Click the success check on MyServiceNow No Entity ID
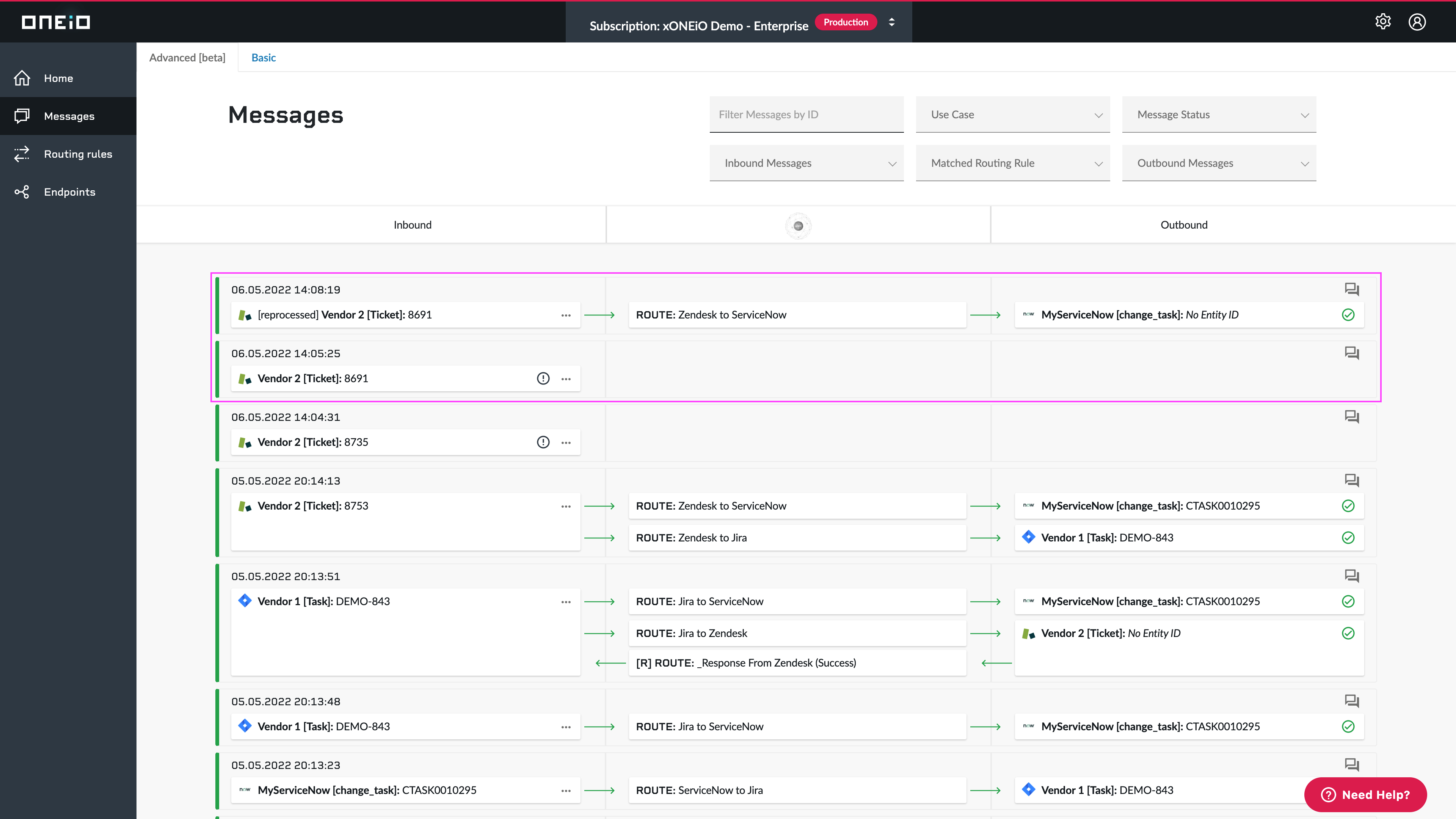The height and width of the screenshot is (819, 1456). [1348, 315]
